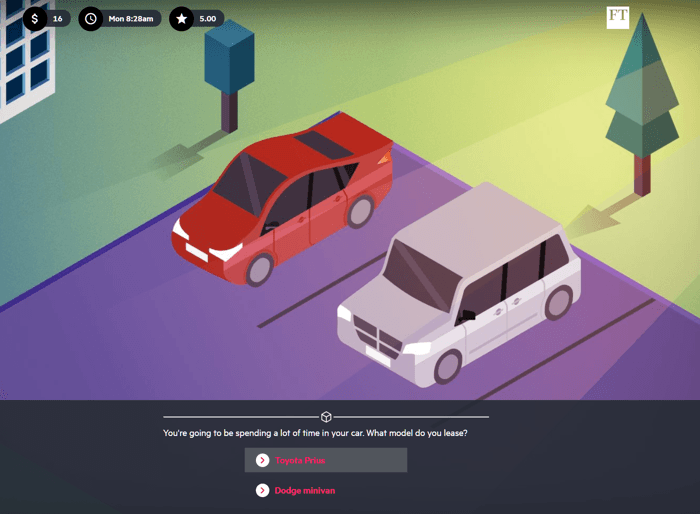This screenshot has height=514, width=700.
Task: Click the arrow icon beside Dodge minivan
Action: coord(262,490)
